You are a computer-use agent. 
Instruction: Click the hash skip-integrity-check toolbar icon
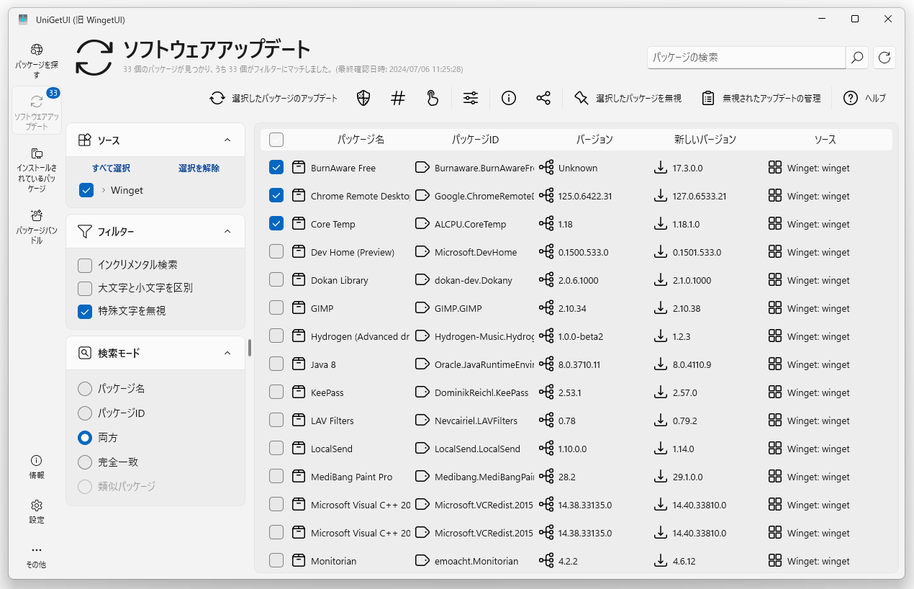tap(398, 98)
